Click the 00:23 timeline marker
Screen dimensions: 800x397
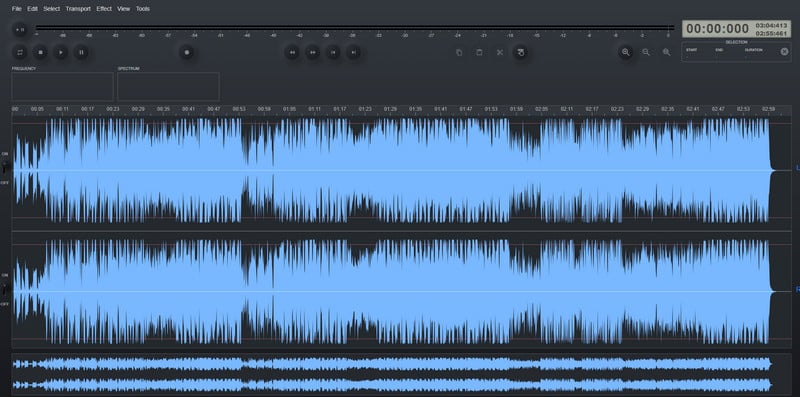coord(113,109)
